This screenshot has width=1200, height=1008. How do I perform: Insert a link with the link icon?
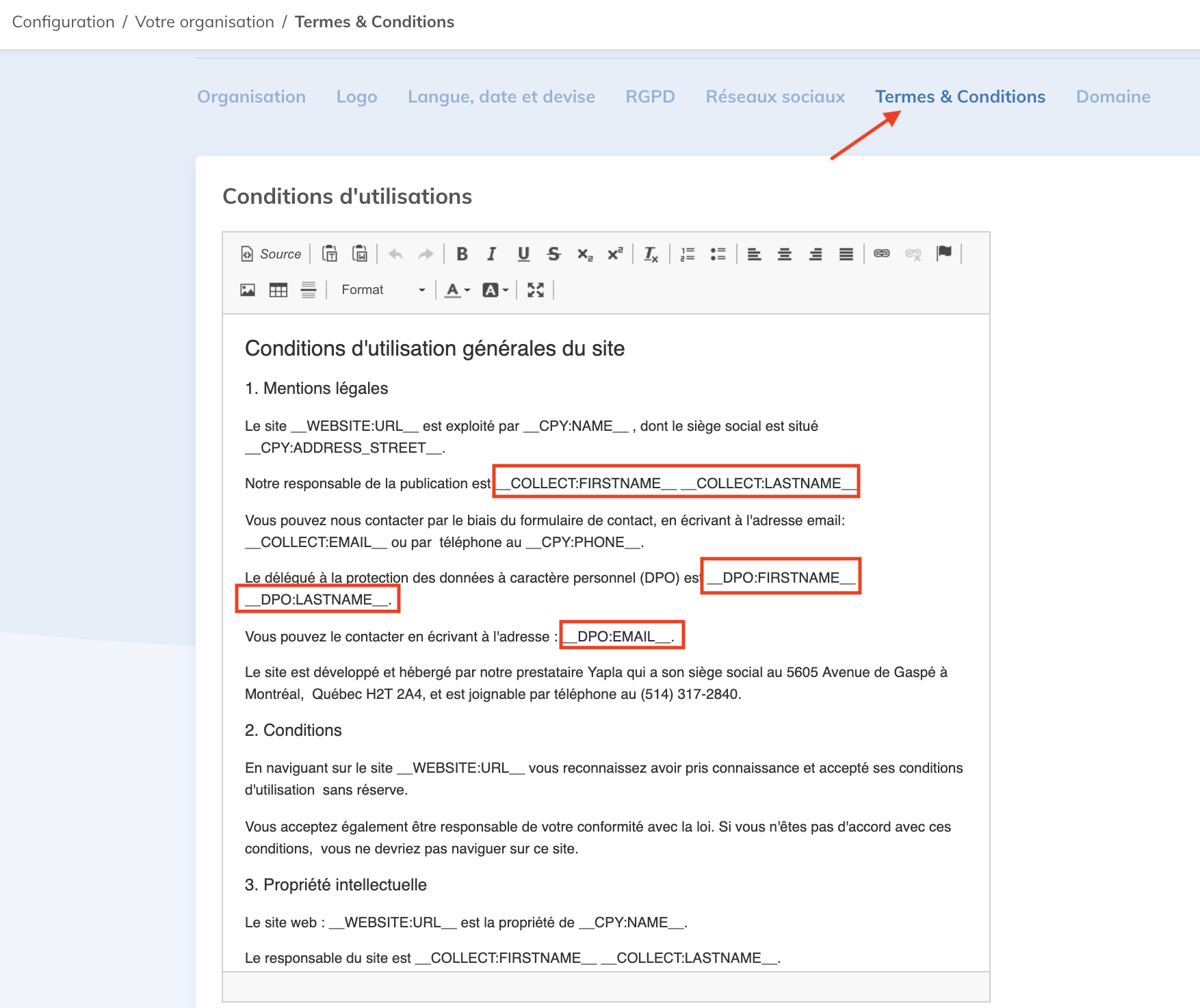(x=882, y=254)
